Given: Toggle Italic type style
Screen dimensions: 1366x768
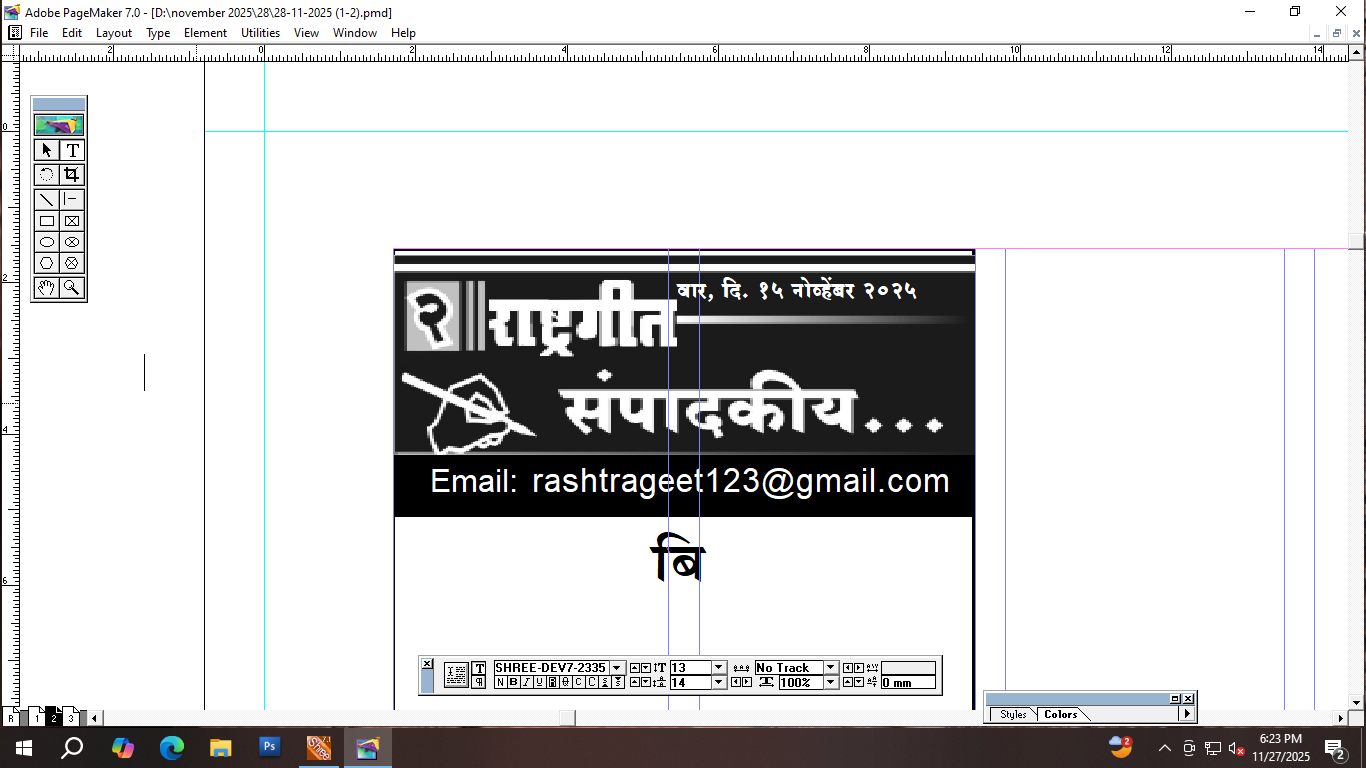Looking at the screenshot, I should [x=527, y=682].
